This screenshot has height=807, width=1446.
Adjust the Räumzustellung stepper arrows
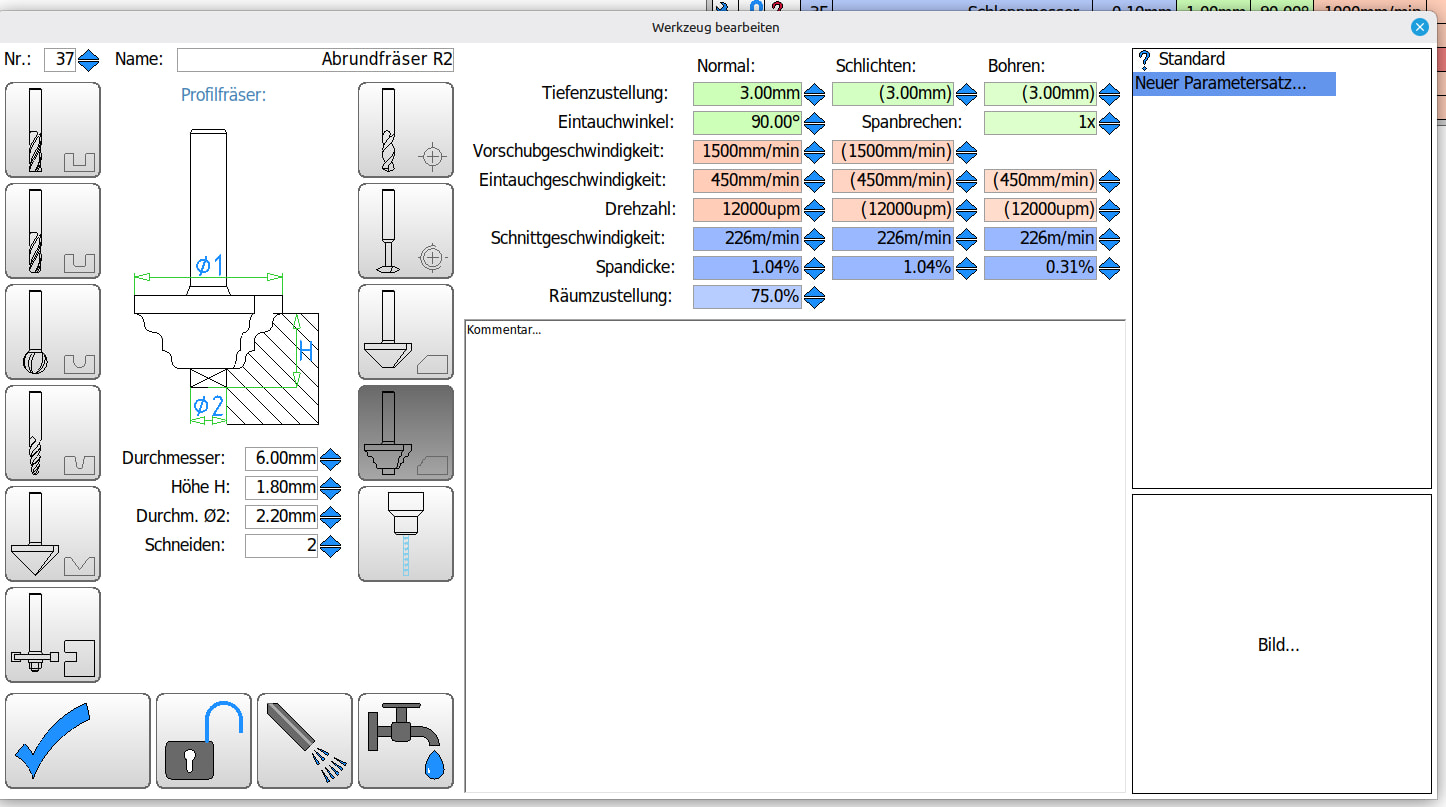[815, 297]
